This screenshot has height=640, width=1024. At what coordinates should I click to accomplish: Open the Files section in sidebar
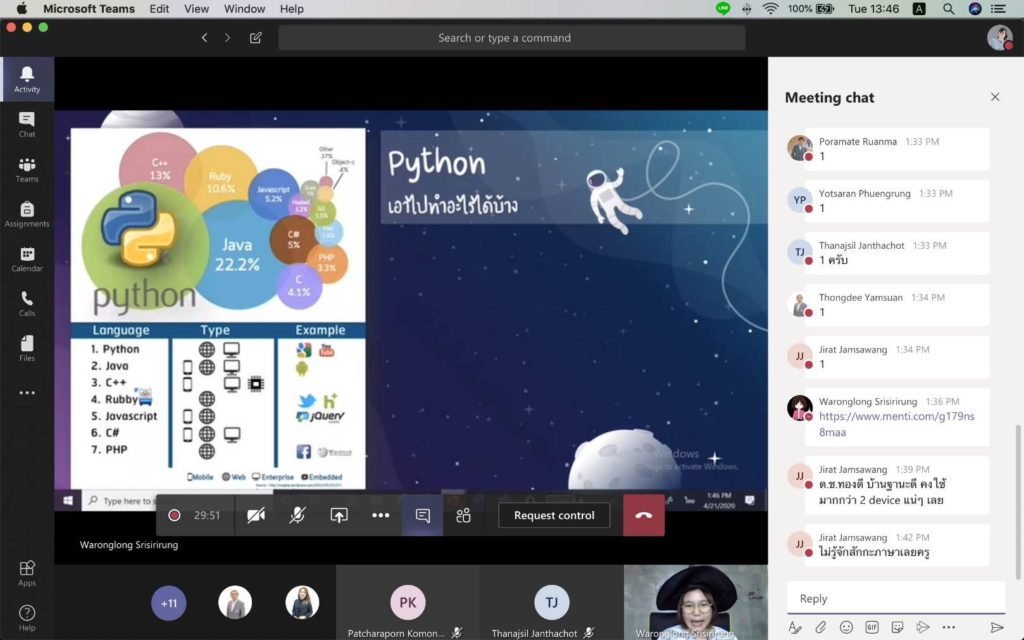click(27, 348)
